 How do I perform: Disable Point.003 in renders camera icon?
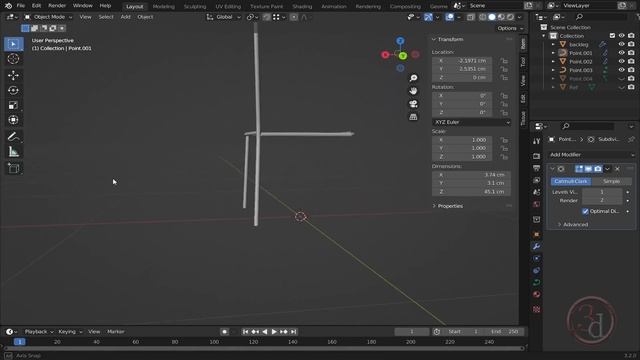tap(631, 70)
